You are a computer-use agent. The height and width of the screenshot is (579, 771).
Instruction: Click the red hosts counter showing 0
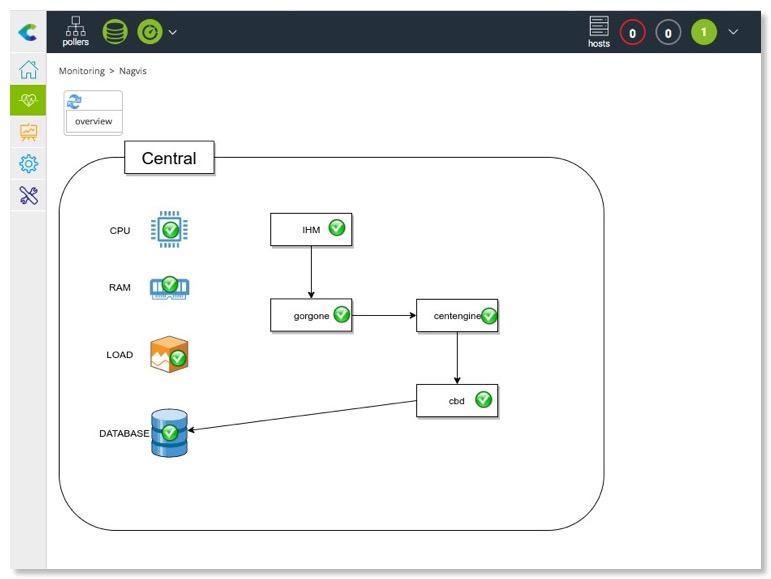[632, 33]
